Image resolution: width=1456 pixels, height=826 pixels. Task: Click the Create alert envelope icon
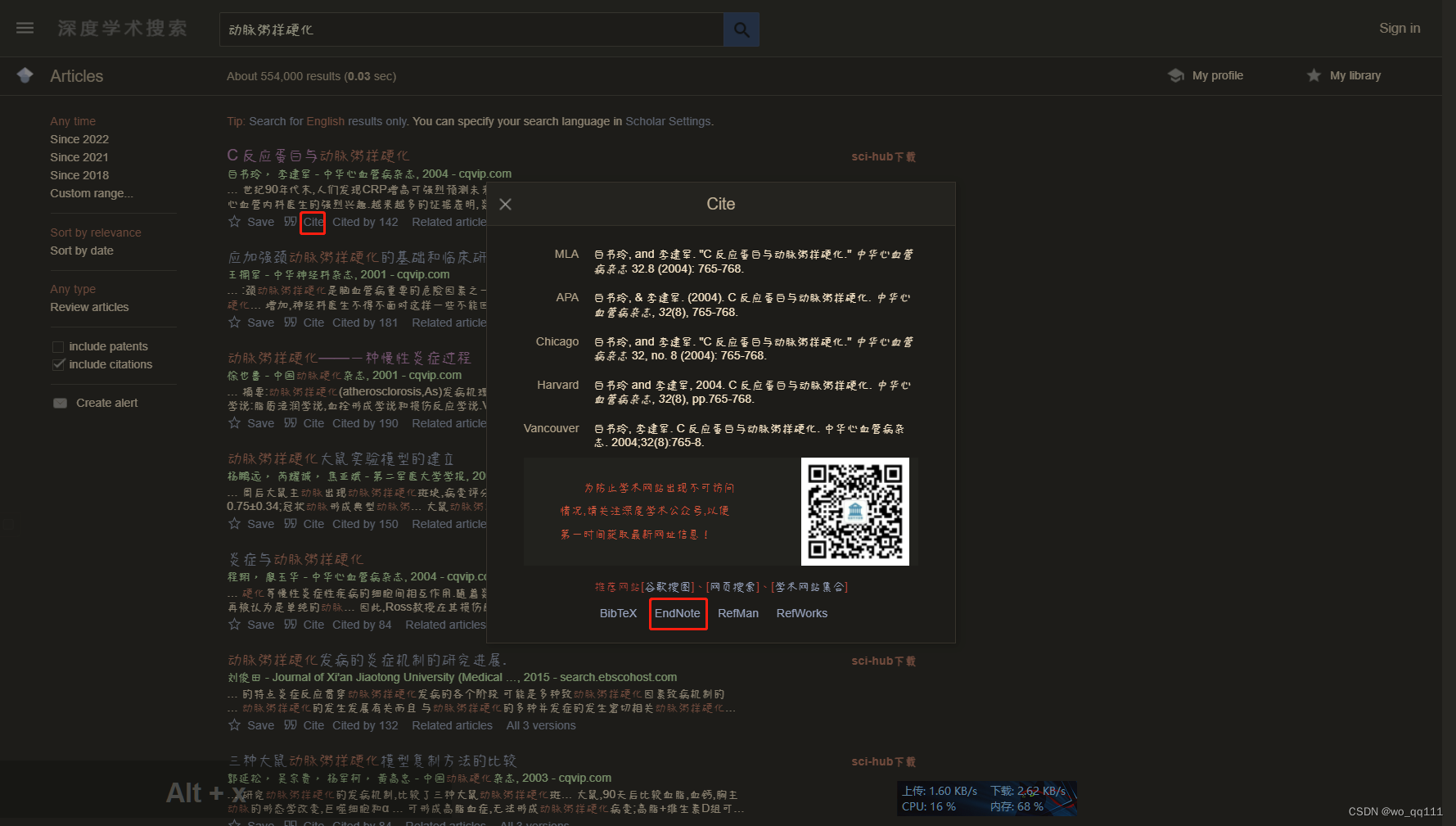[60, 403]
